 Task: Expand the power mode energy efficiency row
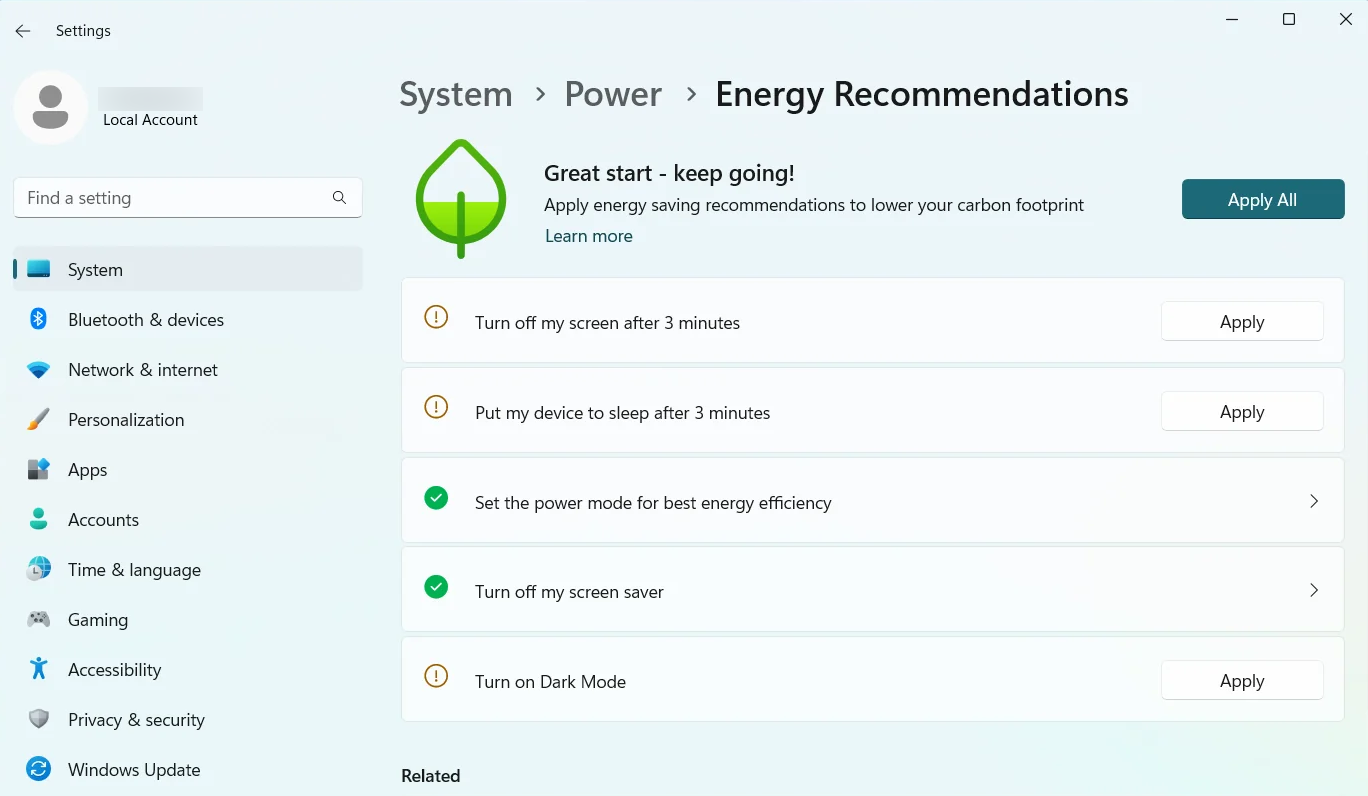1314,501
